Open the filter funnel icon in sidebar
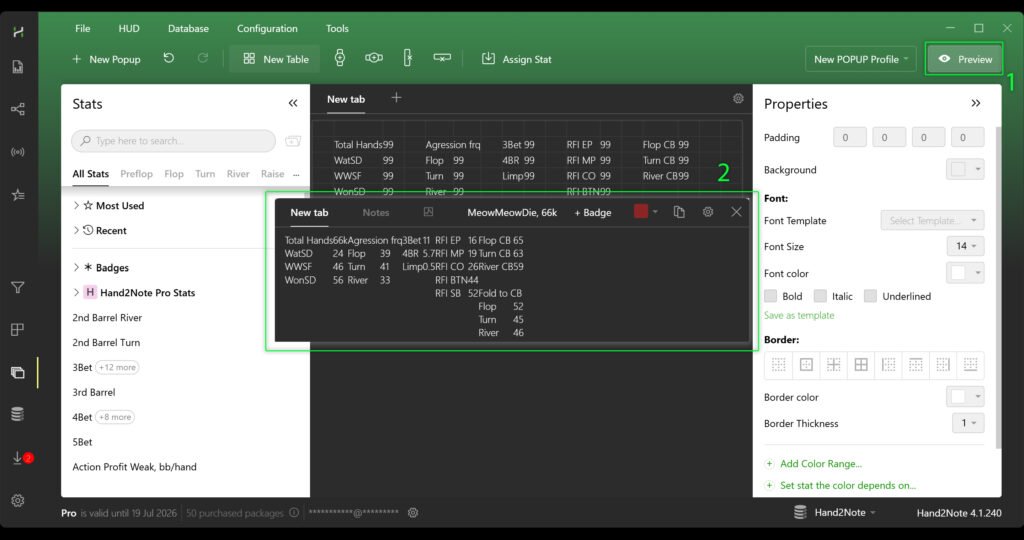The width and height of the screenshot is (1024, 540). click(x=17, y=288)
